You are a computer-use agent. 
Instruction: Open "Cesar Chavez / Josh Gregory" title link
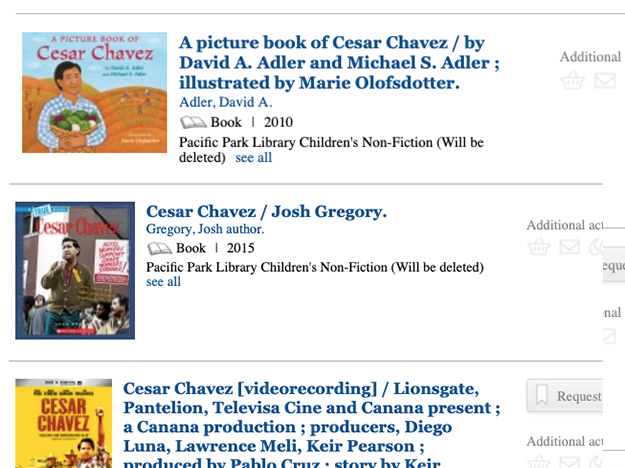pos(266,212)
